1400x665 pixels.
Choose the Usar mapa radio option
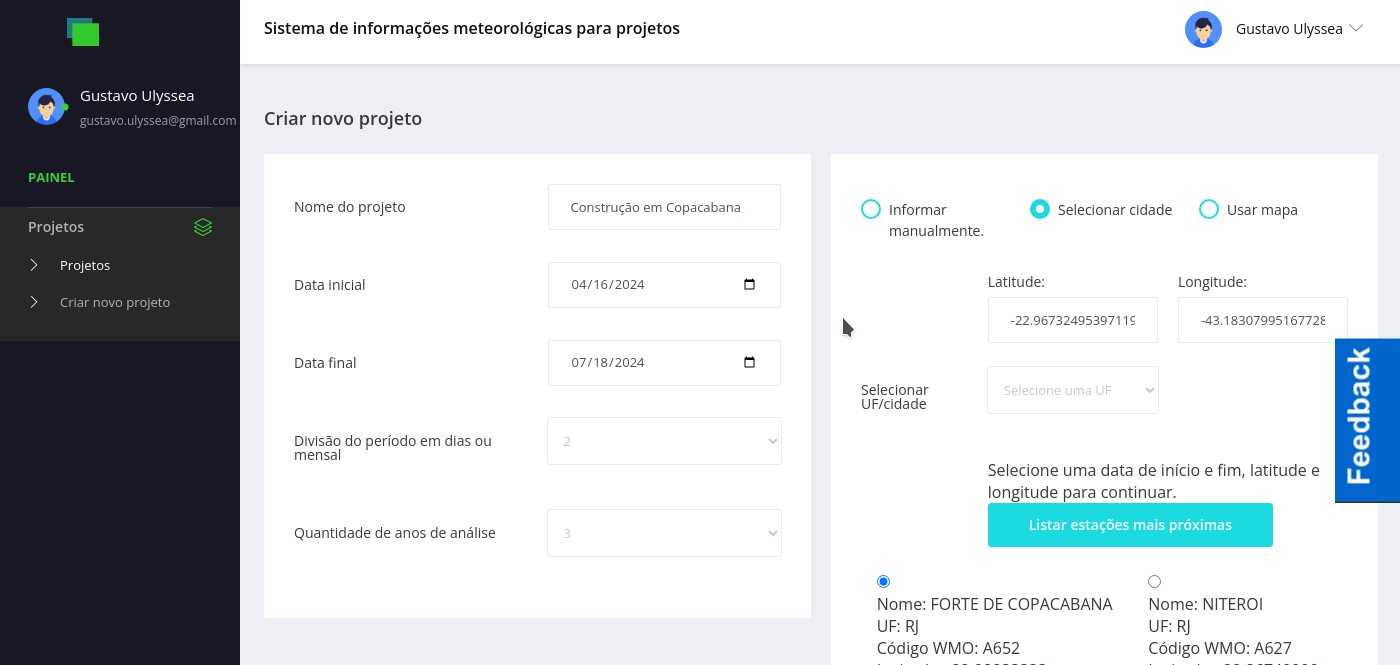pyautogui.click(x=1209, y=209)
